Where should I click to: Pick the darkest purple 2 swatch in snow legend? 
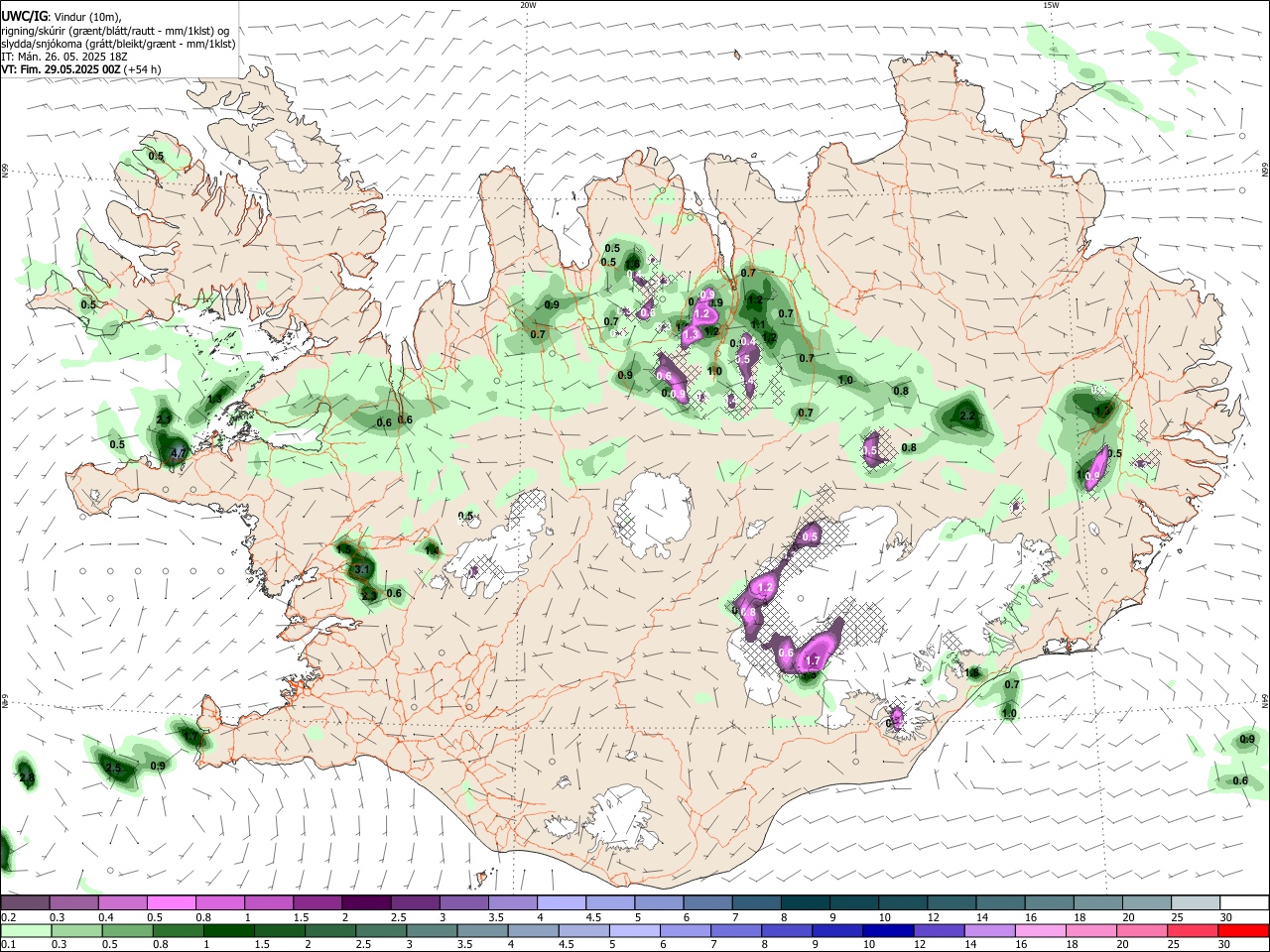(x=365, y=903)
